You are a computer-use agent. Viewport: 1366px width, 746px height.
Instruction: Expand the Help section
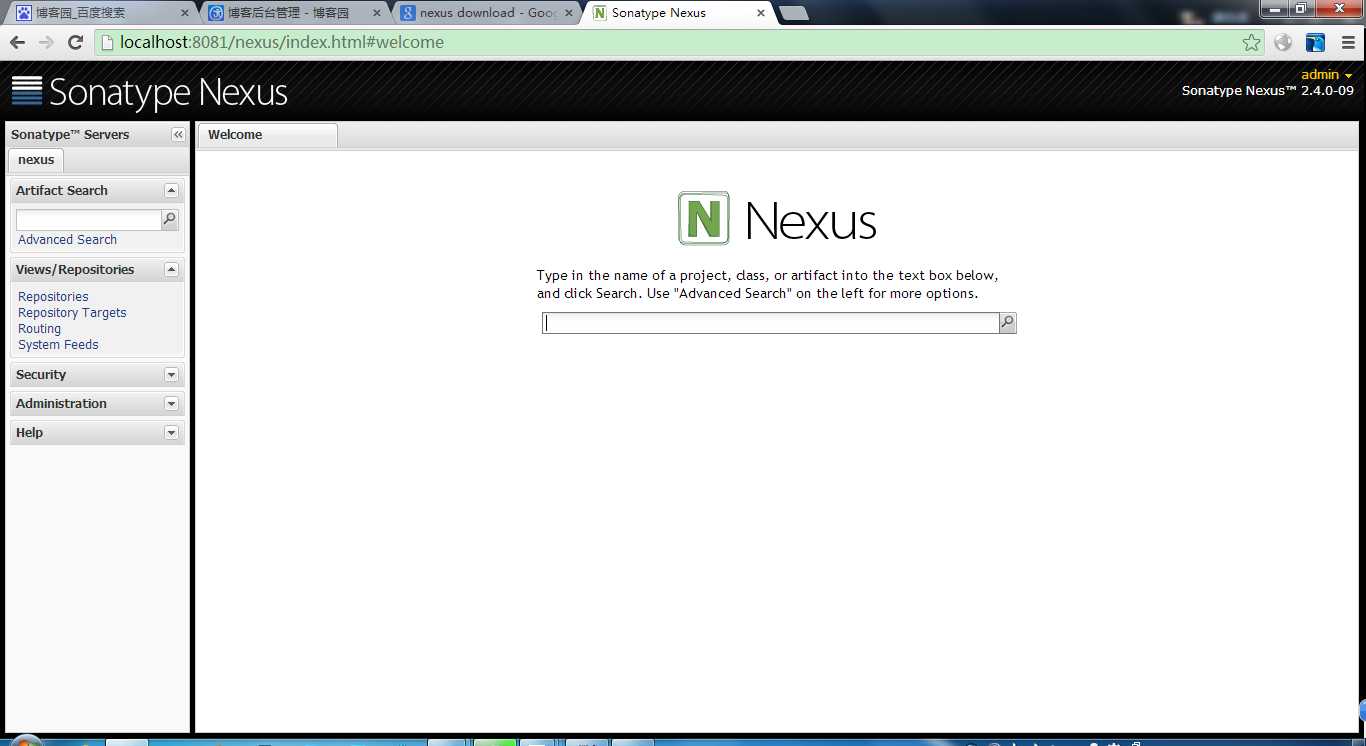pyautogui.click(x=171, y=433)
